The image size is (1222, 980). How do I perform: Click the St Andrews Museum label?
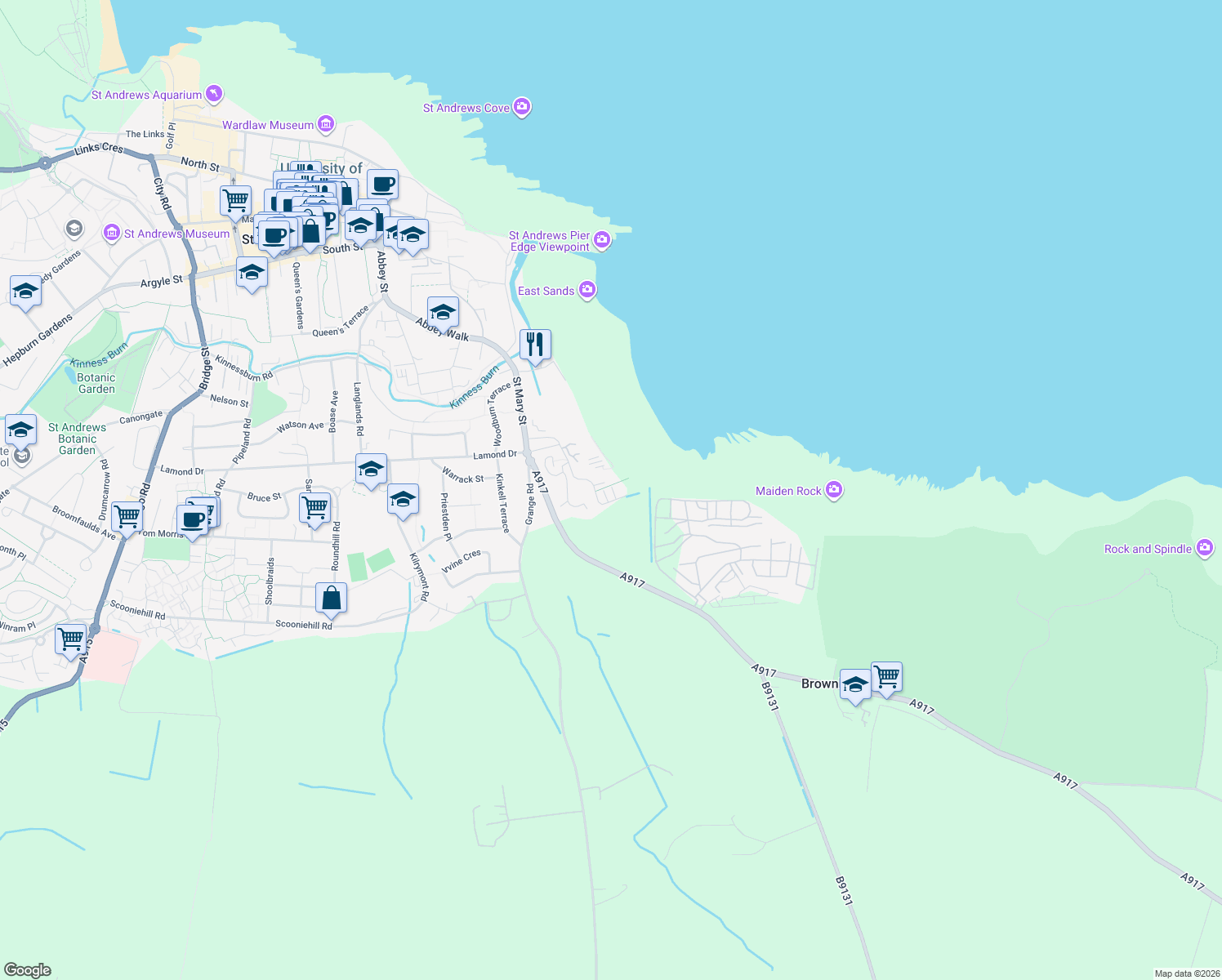tap(176, 234)
